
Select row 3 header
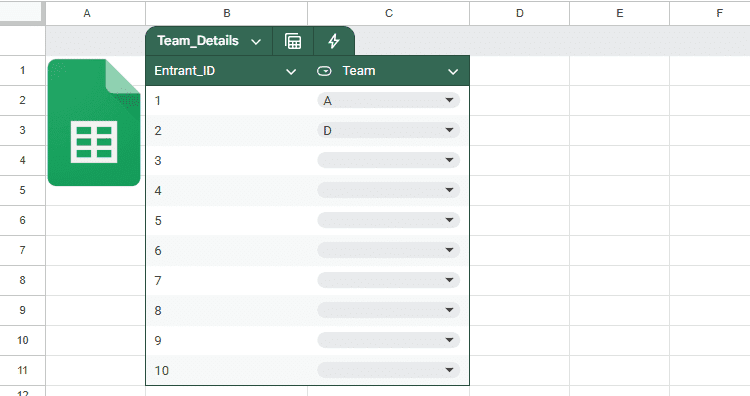tap(22, 131)
